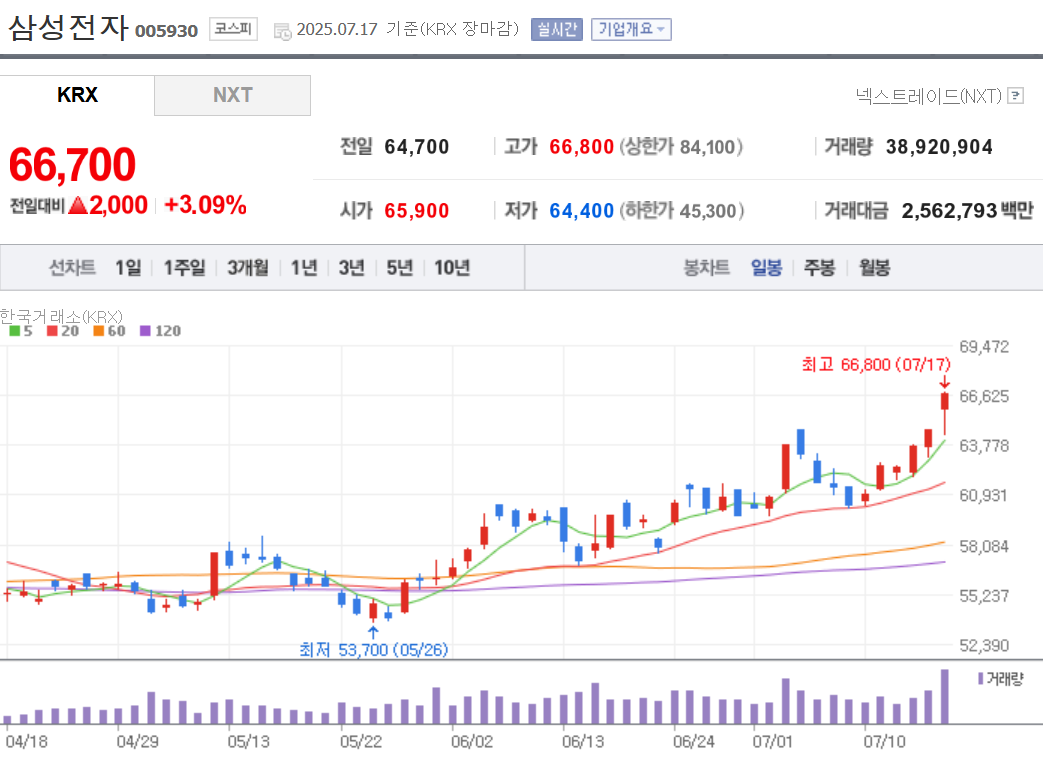Select the 일봉 daily candle chart

[766, 267]
